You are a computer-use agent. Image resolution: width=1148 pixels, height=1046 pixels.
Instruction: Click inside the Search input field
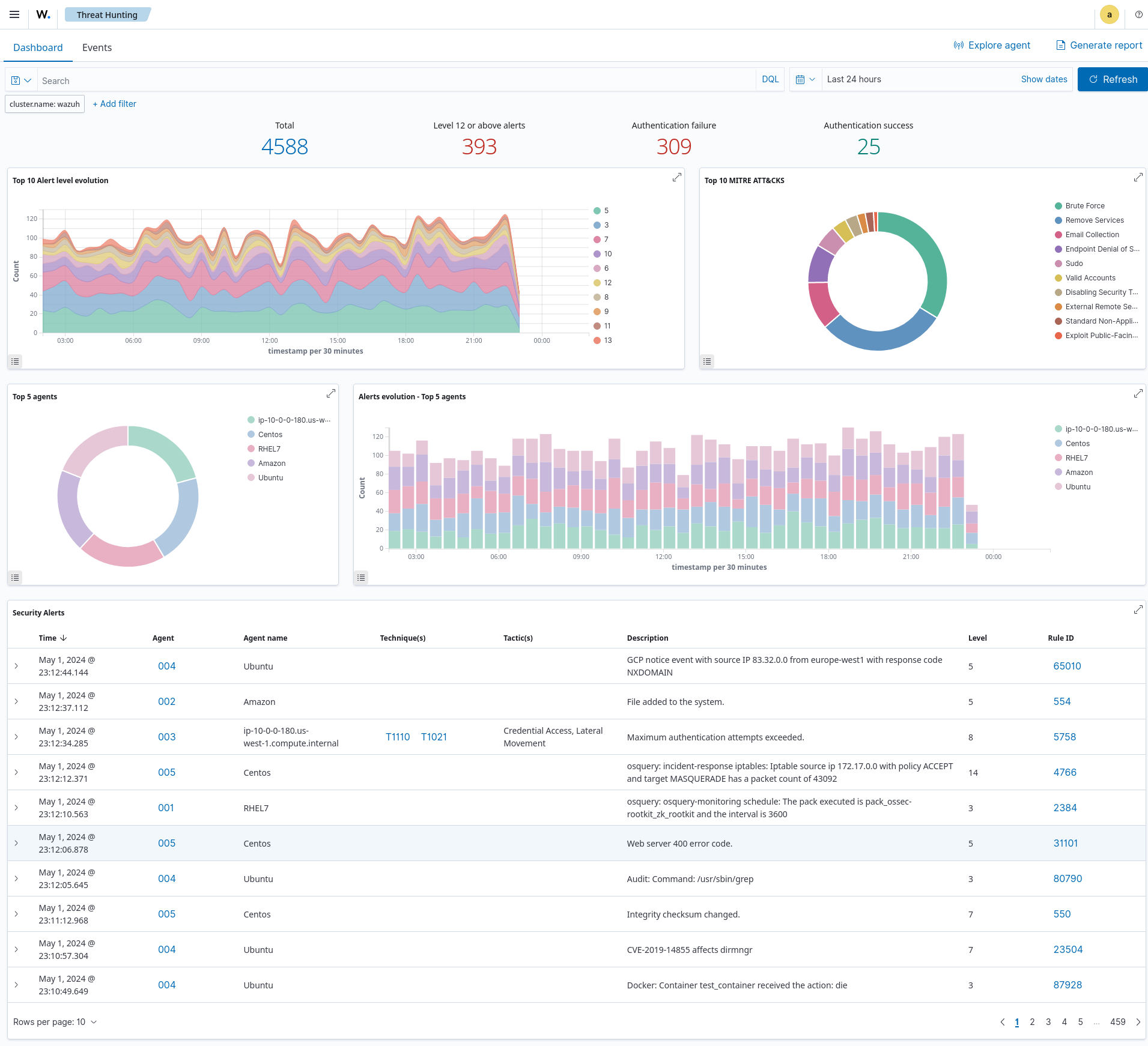(x=240, y=80)
